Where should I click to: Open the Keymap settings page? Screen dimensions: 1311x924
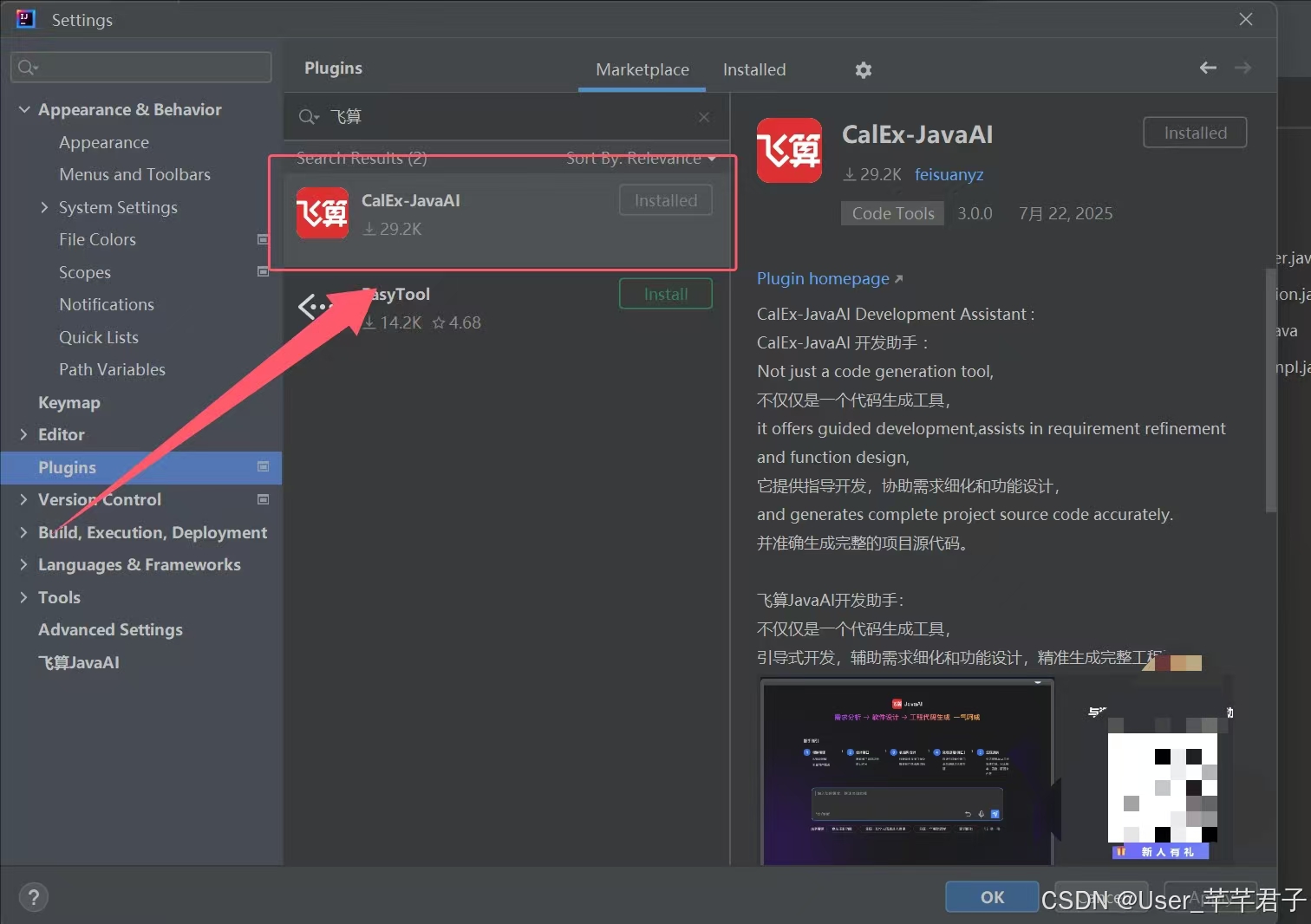69,402
